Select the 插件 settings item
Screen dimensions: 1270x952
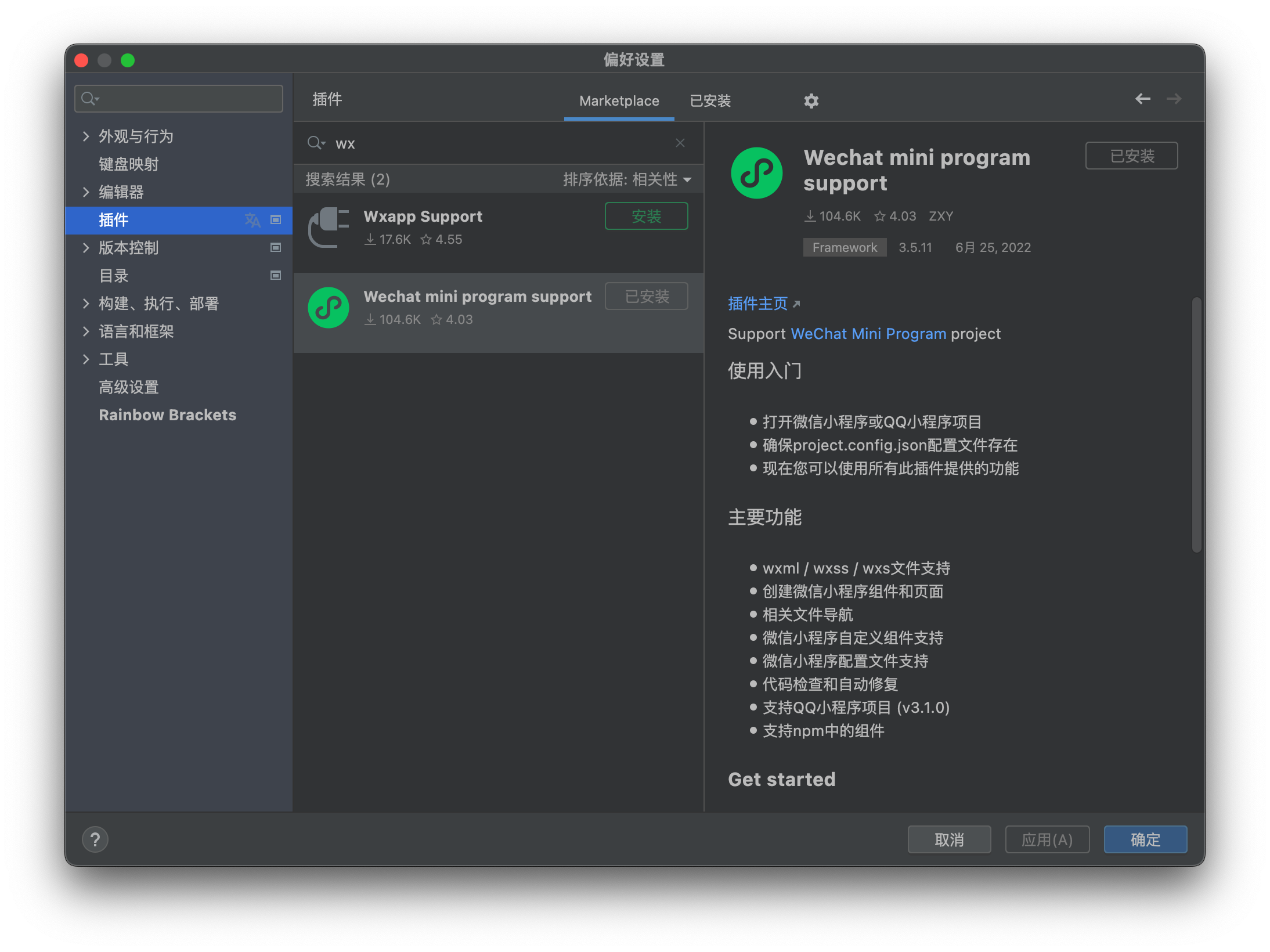coord(179,220)
